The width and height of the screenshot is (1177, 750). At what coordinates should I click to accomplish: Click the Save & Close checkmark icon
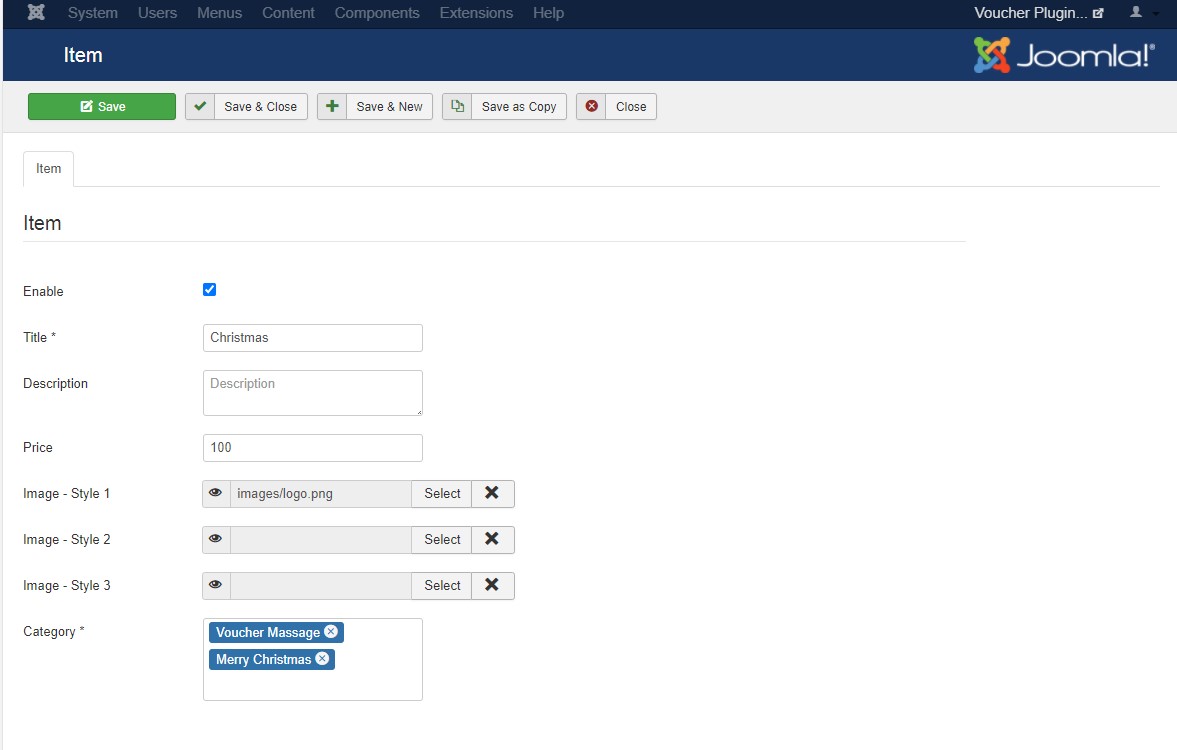(200, 107)
